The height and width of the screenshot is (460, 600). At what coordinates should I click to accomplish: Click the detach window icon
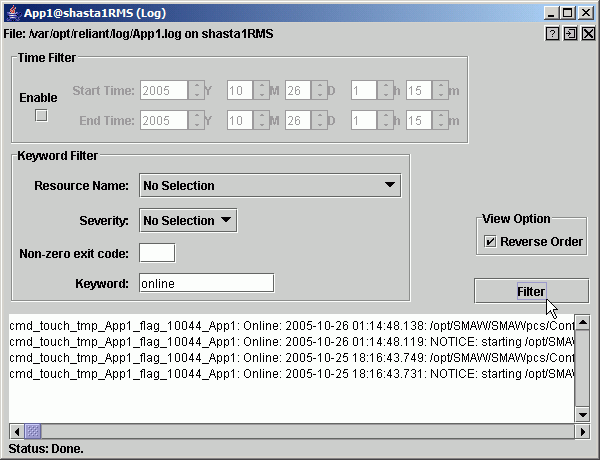(570, 34)
